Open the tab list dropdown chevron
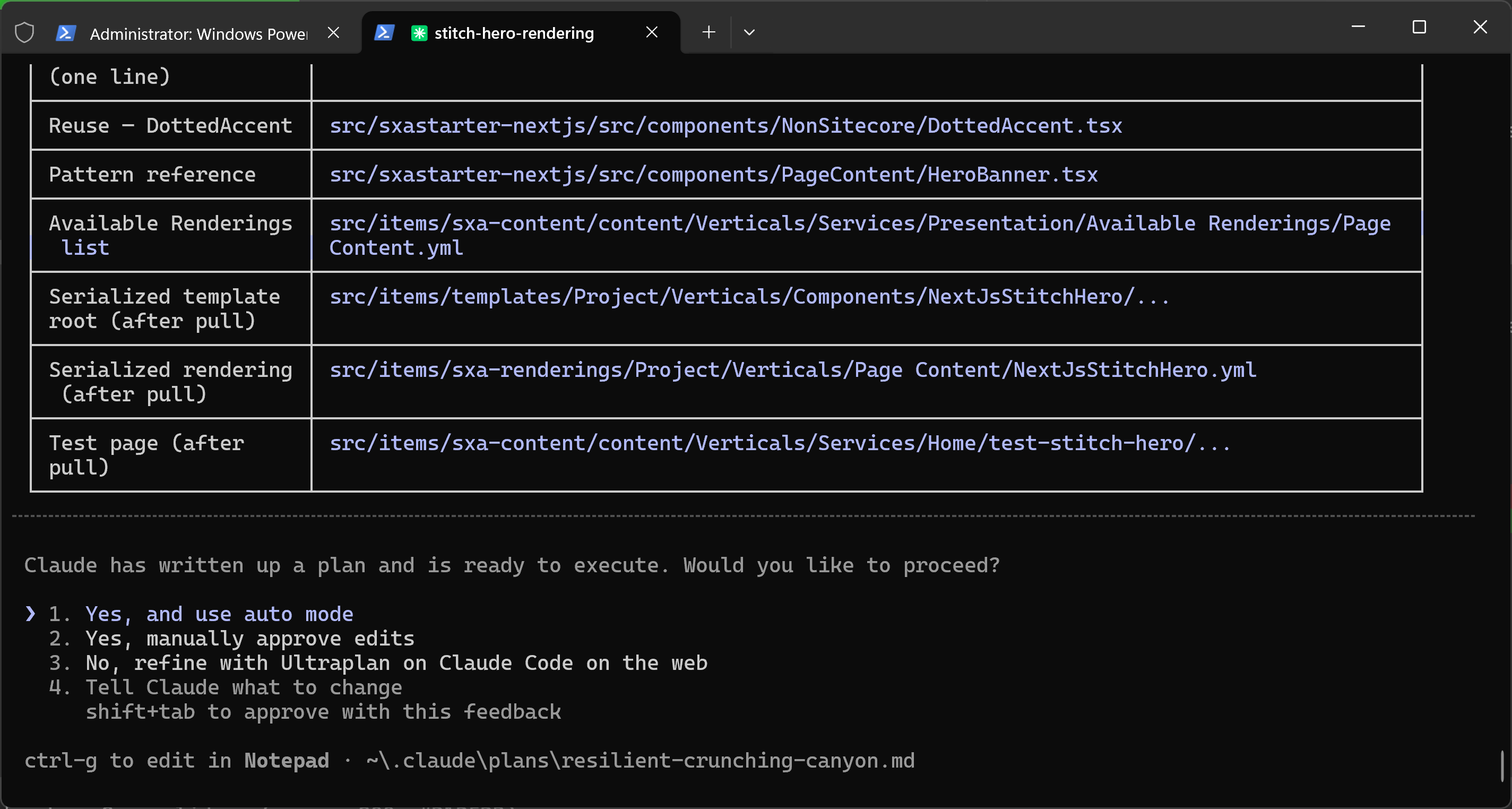 point(748,33)
